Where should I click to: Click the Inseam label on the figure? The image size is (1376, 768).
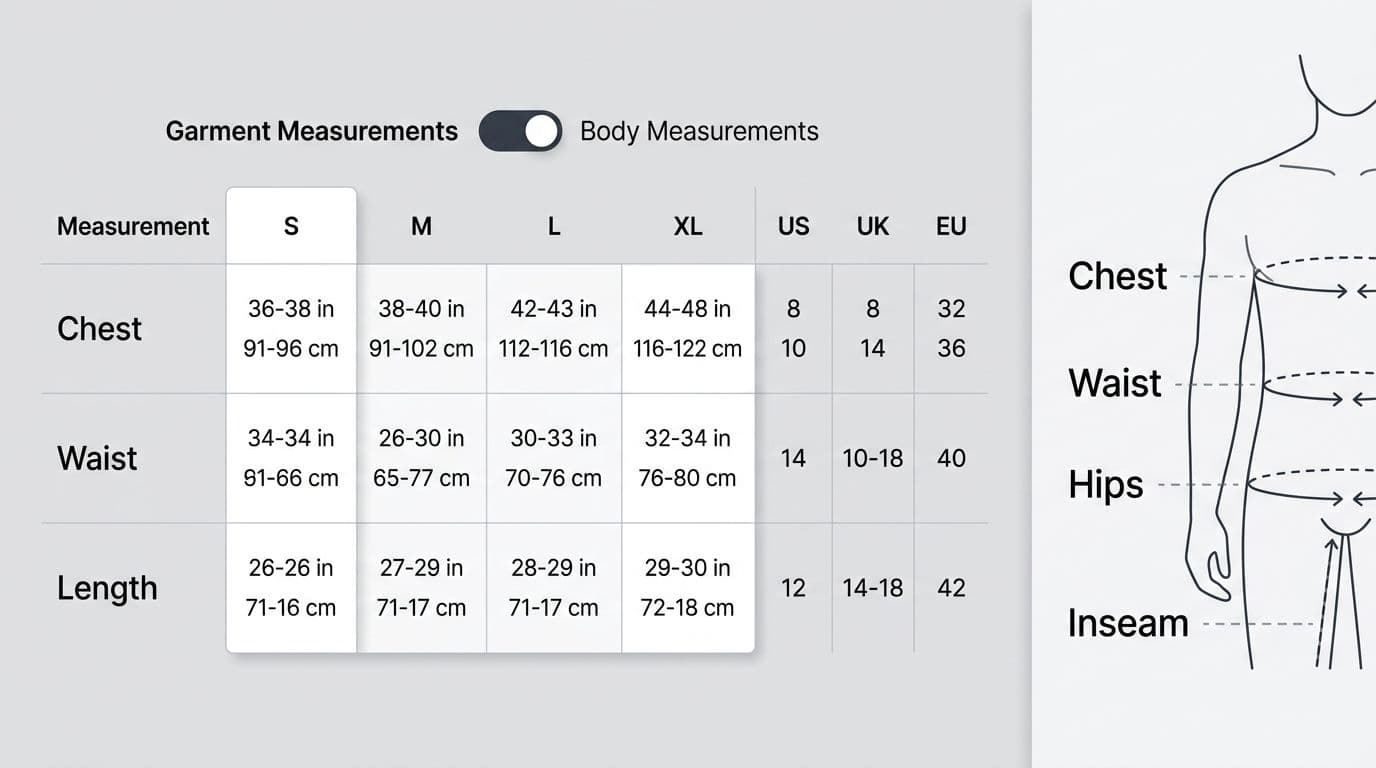click(1128, 623)
